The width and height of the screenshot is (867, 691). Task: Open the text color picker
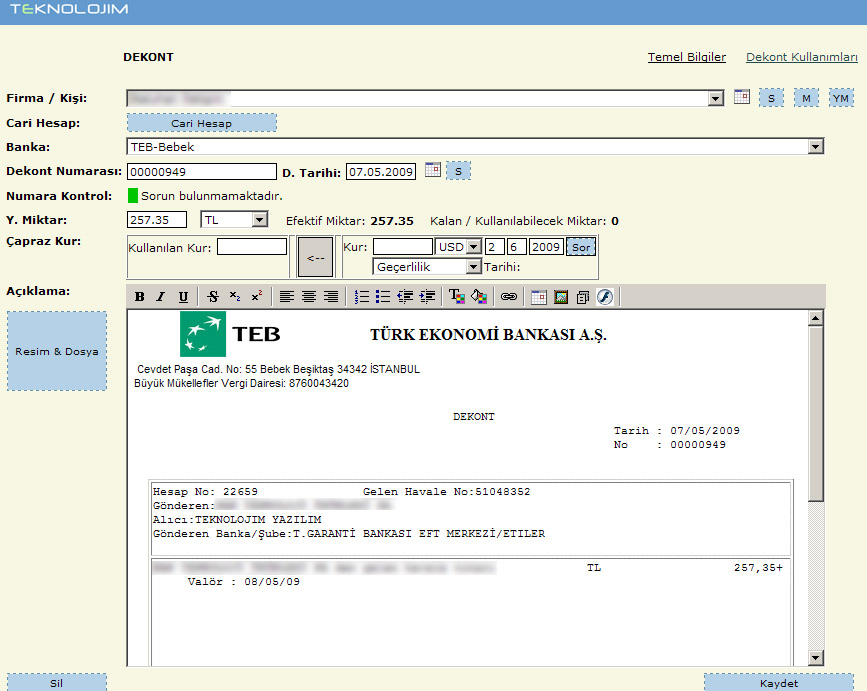click(x=457, y=297)
